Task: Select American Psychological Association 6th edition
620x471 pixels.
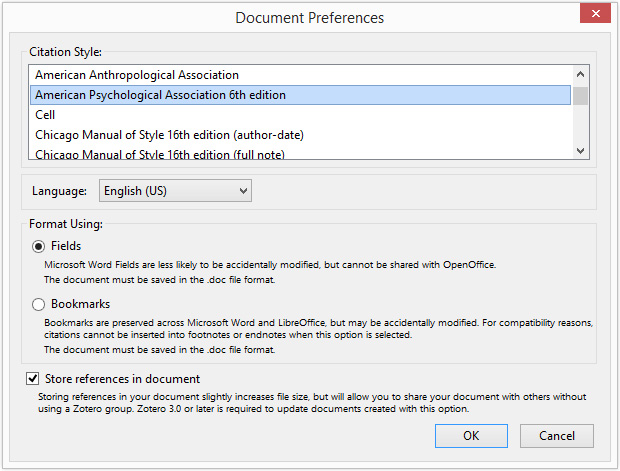Action: [x=301, y=95]
